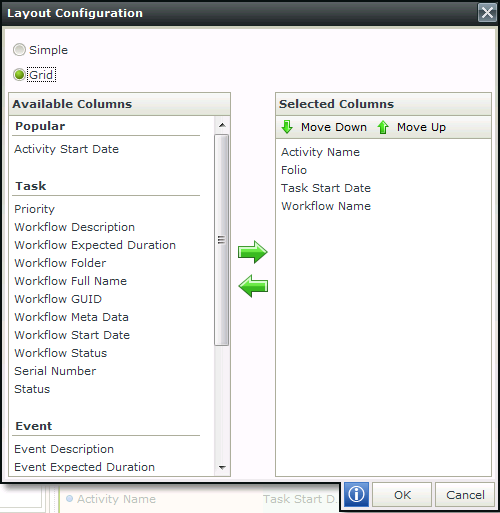This screenshot has height=513, width=500.
Task: Select Folio in Selected Columns
Action: [294, 170]
